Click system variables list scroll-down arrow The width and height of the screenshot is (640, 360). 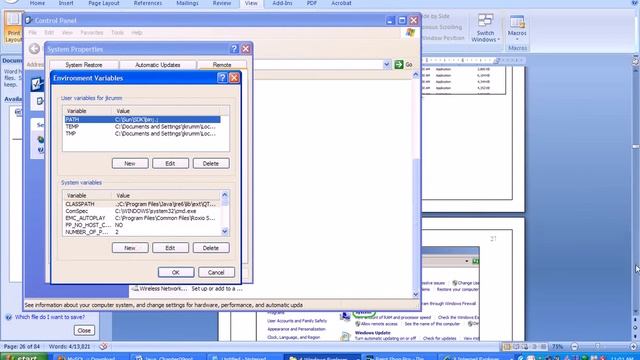pos(224,231)
